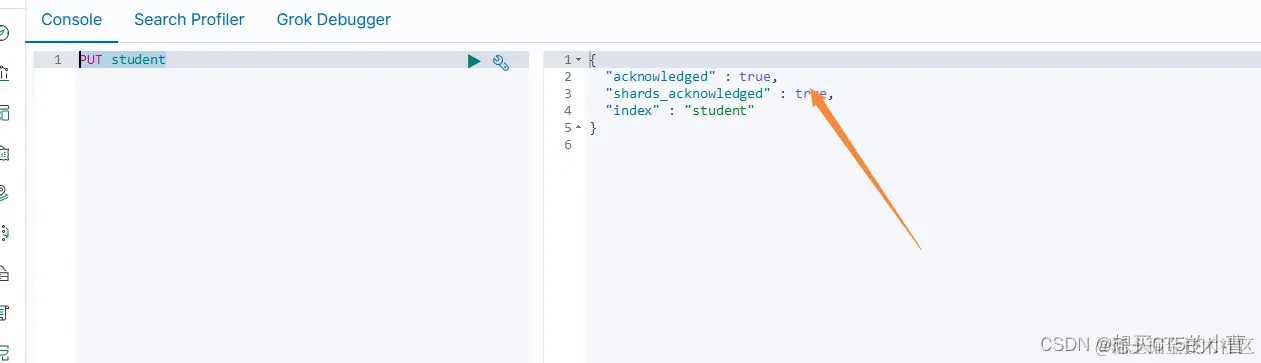Screen dimensions: 1261x363
Task: Open the Search Profiler tab
Action: [x=189, y=19]
